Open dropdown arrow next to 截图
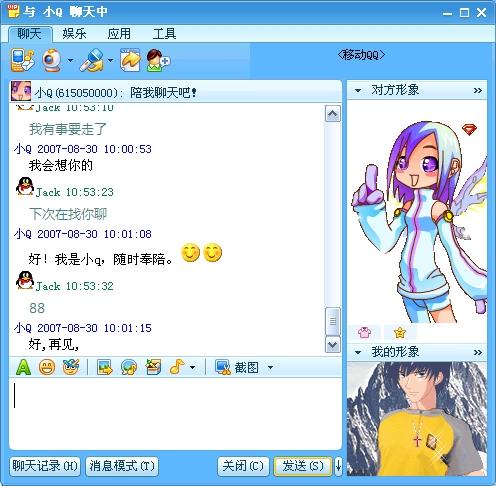This screenshot has height=486, width=496. point(270,368)
